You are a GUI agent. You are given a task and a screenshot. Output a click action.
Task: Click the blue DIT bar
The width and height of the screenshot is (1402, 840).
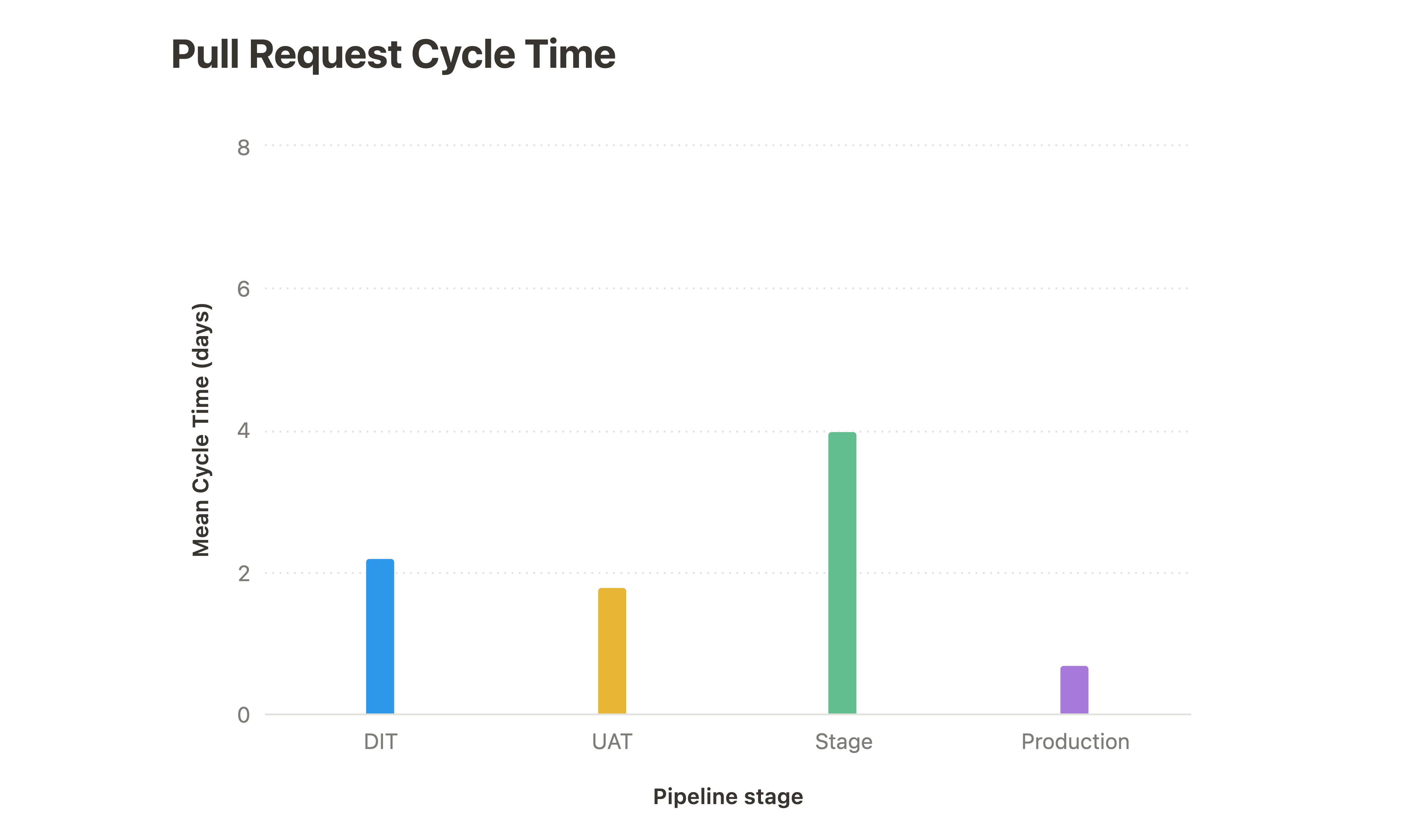pos(380,636)
